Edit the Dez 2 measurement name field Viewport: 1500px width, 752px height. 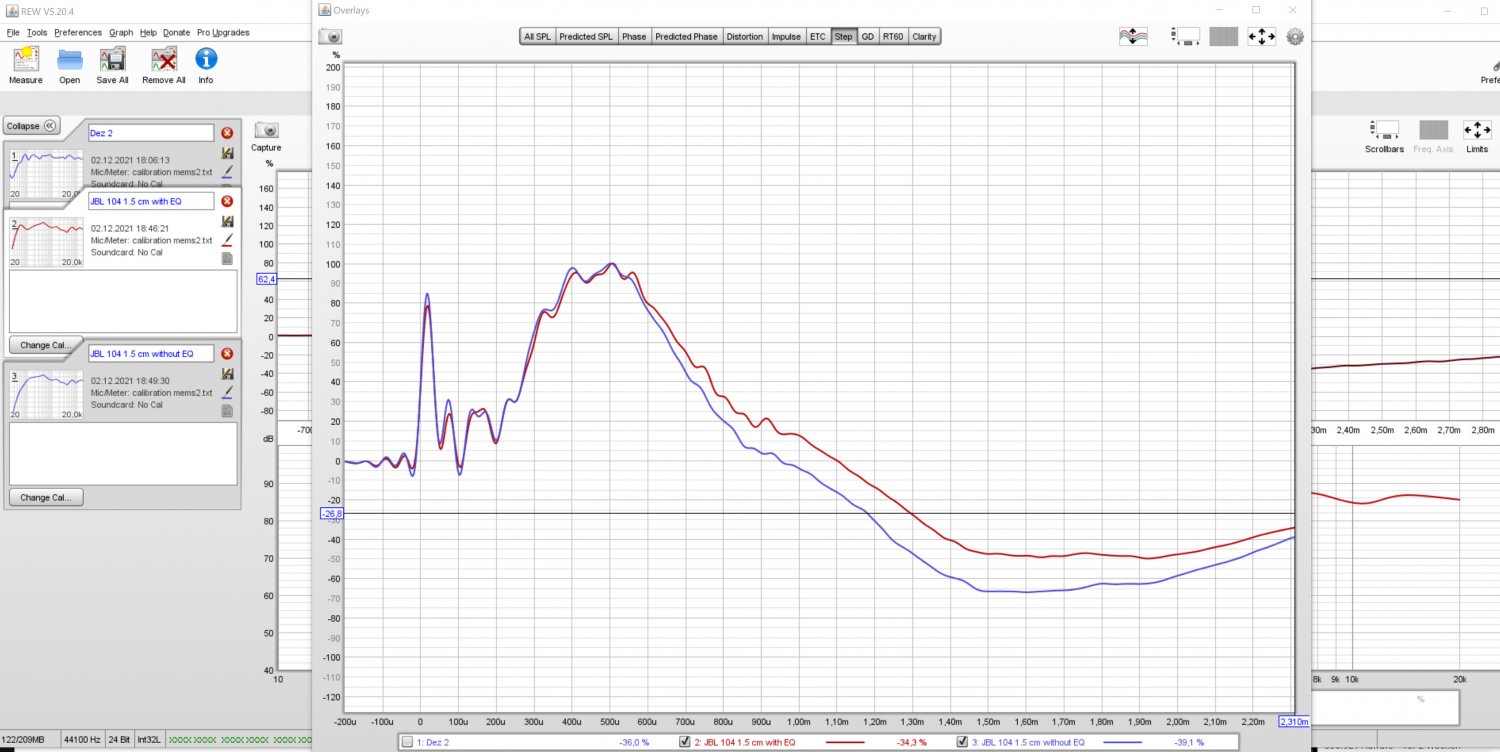151,133
